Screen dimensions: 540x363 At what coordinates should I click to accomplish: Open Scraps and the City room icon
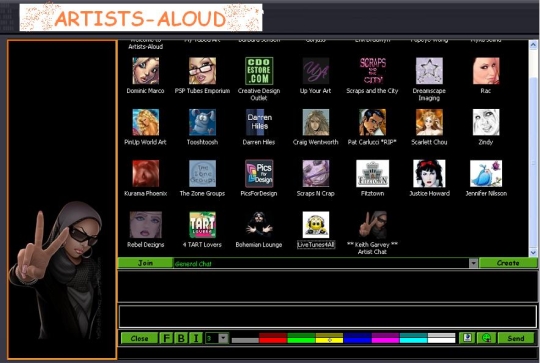pyautogui.click(x=373, y=71)
